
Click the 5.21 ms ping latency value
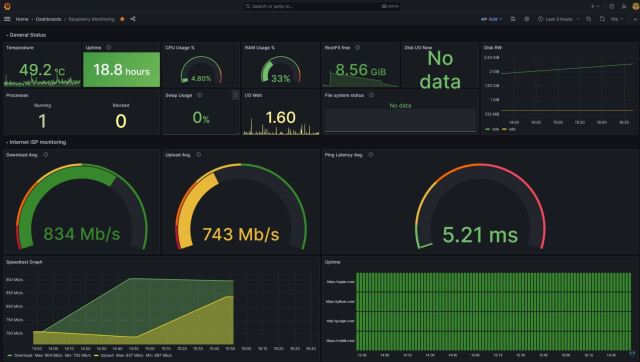(x=480, y=235)
